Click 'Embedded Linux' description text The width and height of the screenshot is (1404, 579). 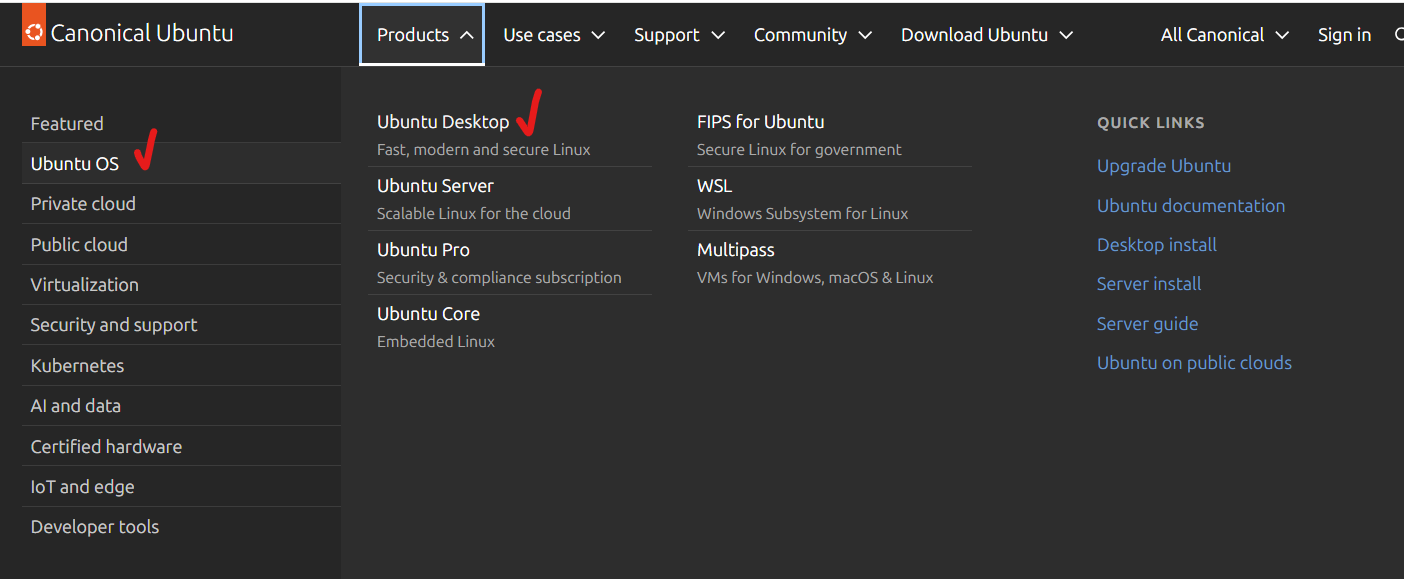(436, 342)
